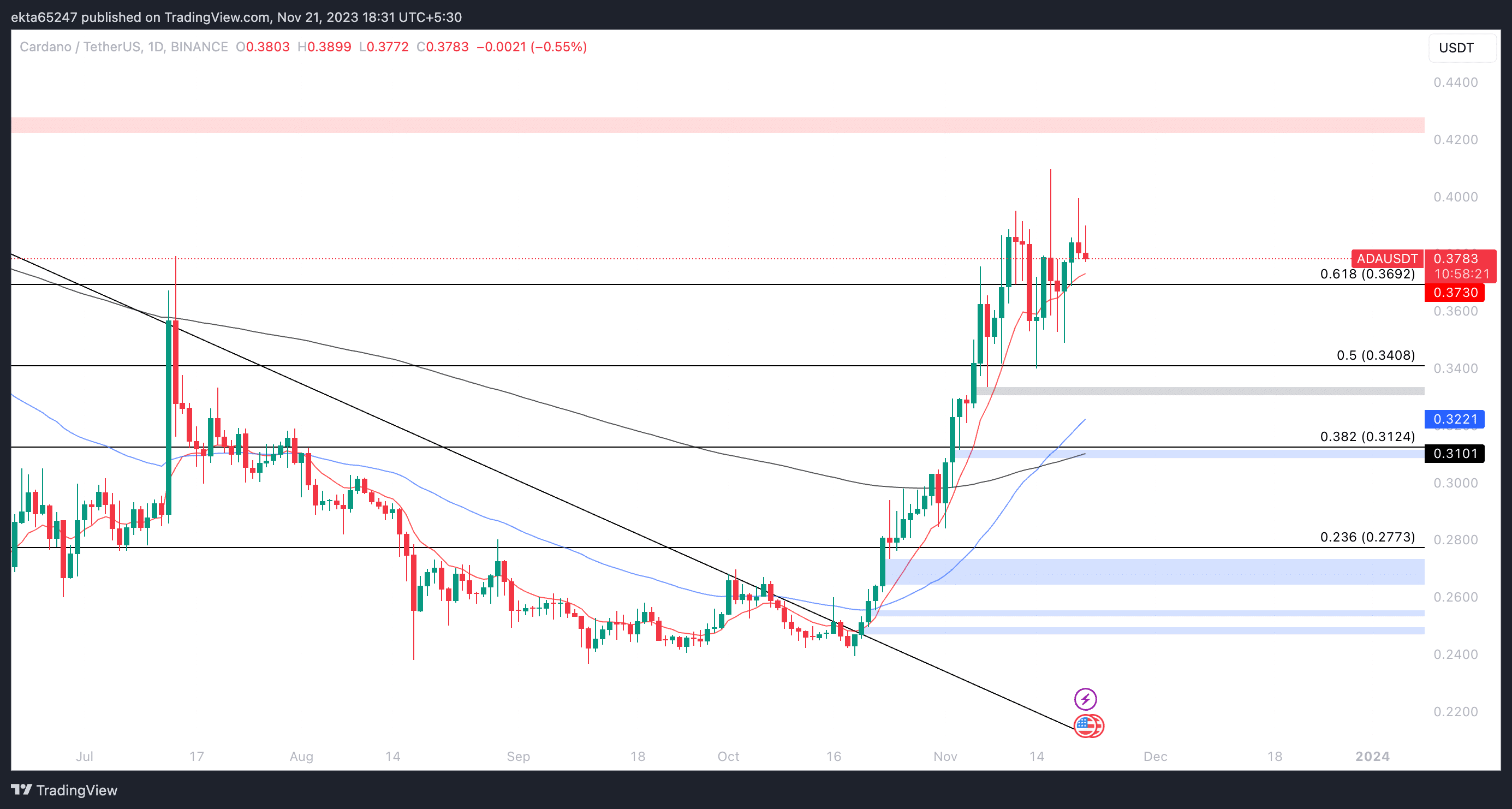Open the USDT currency selector
This screenshot has width=1512, height=809.
[x=1462, y=47]
